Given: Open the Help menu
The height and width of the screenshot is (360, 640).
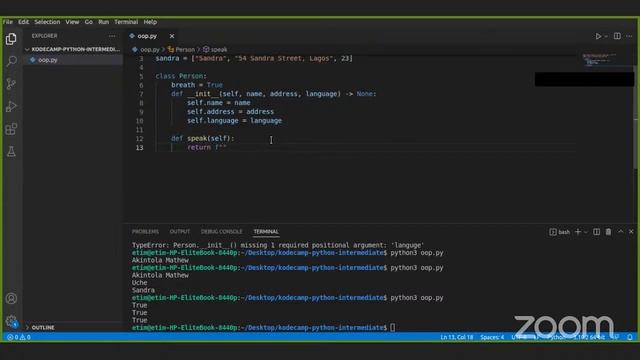Looking at the screenshot, I should [x=150, y=22].
